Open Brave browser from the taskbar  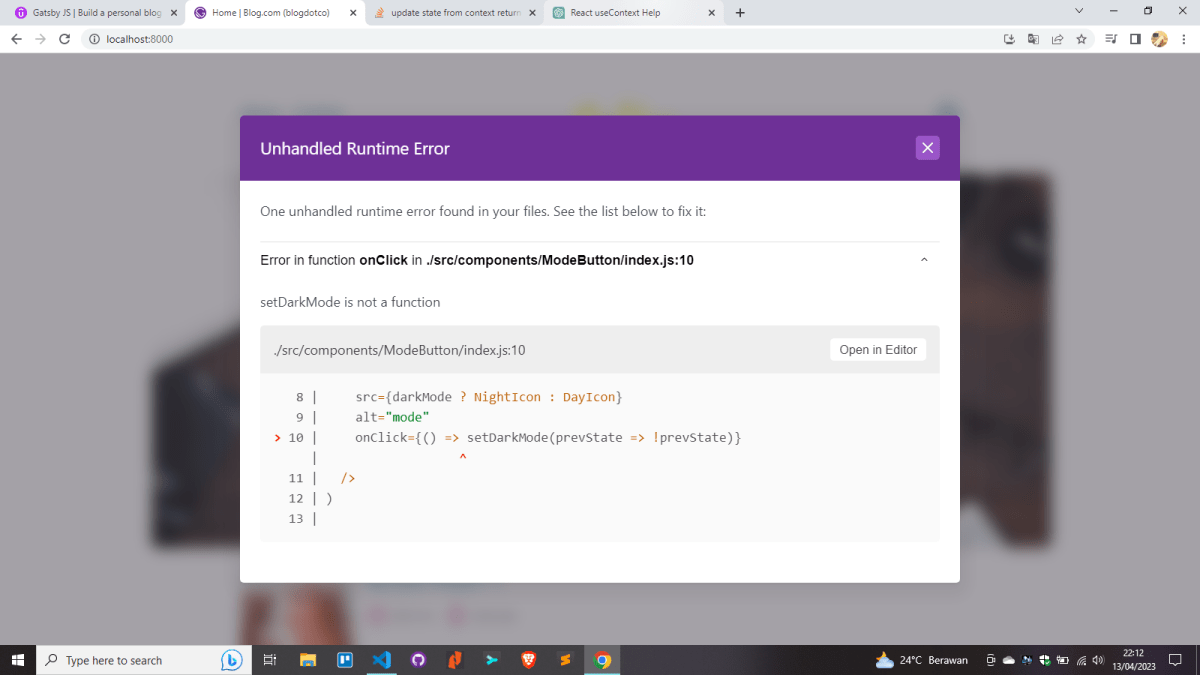click(x=527, y=660)
